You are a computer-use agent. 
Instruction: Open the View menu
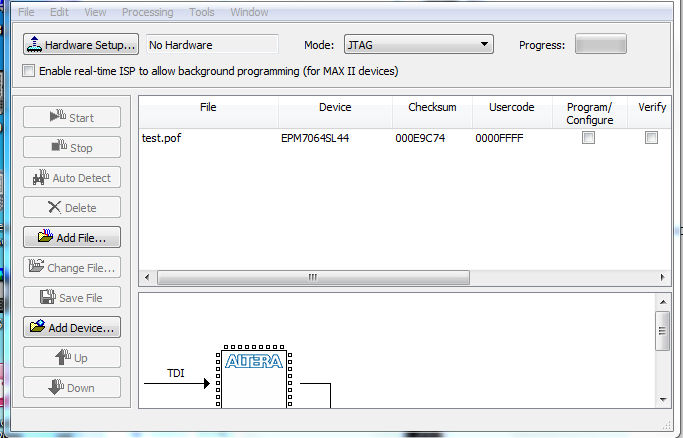pyautogui.click(x=95, y=12)
